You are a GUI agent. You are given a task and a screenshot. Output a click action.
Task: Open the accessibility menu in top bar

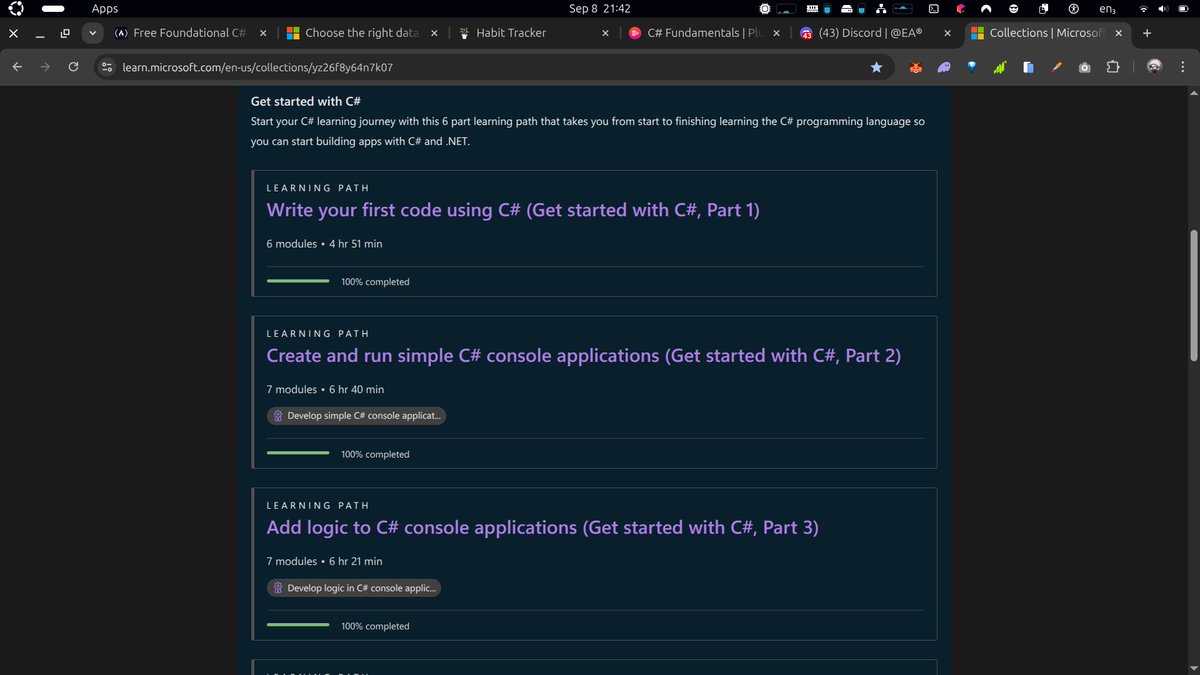[1074, 9]
